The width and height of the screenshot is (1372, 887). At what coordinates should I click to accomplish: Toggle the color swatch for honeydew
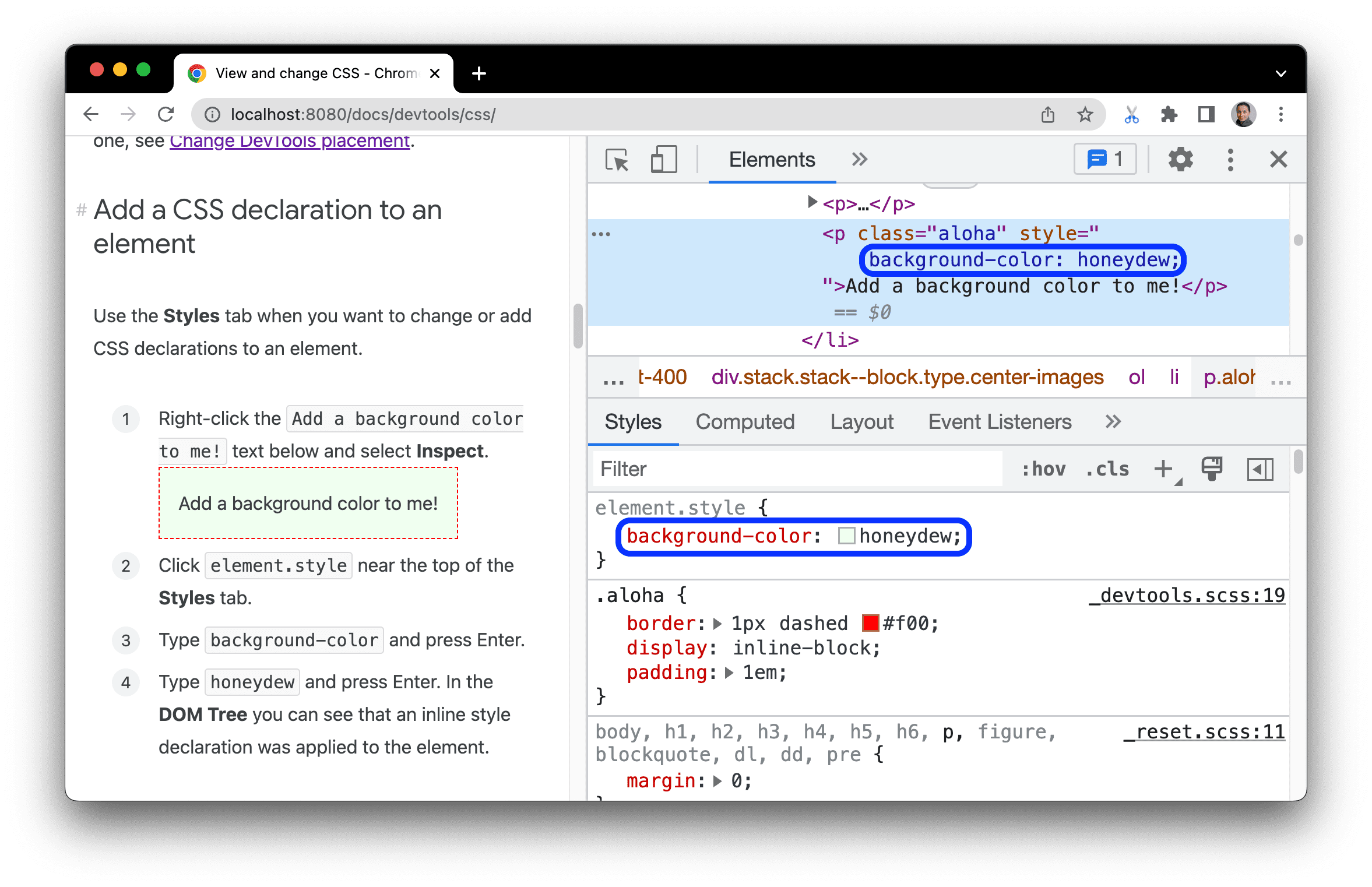coord(843,535)
